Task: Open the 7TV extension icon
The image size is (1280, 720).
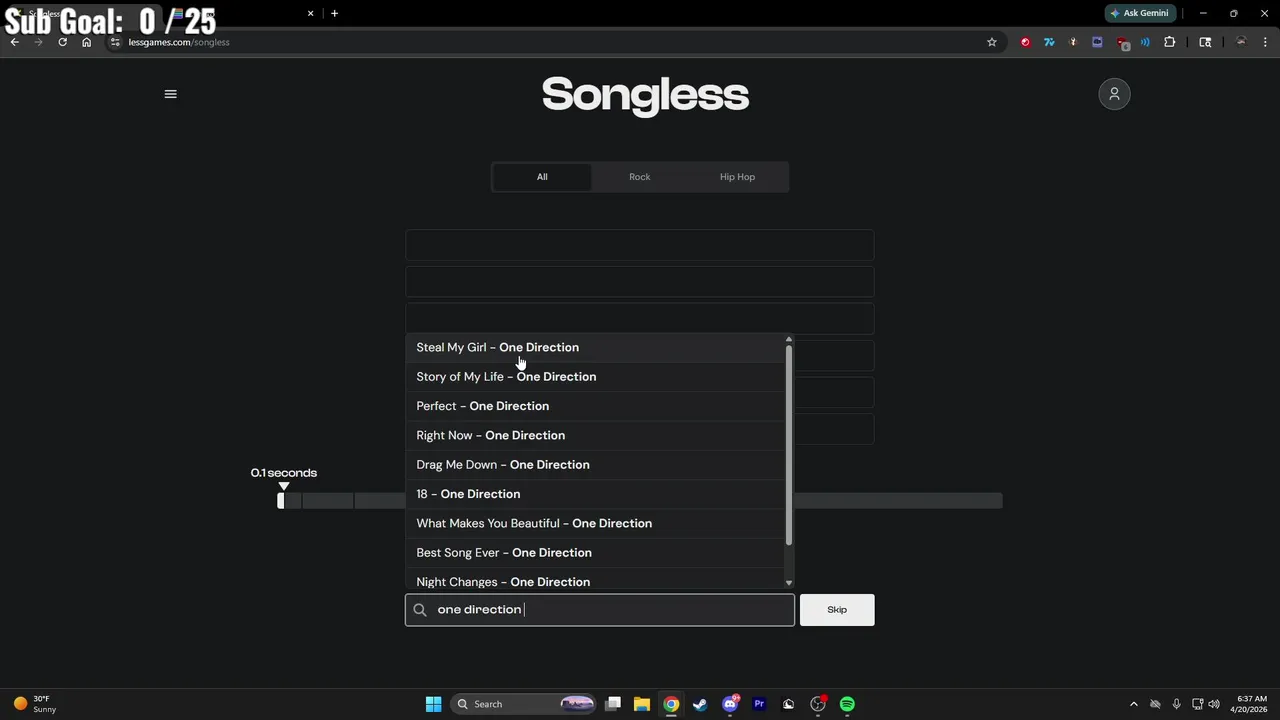Action: [1049, 42]
